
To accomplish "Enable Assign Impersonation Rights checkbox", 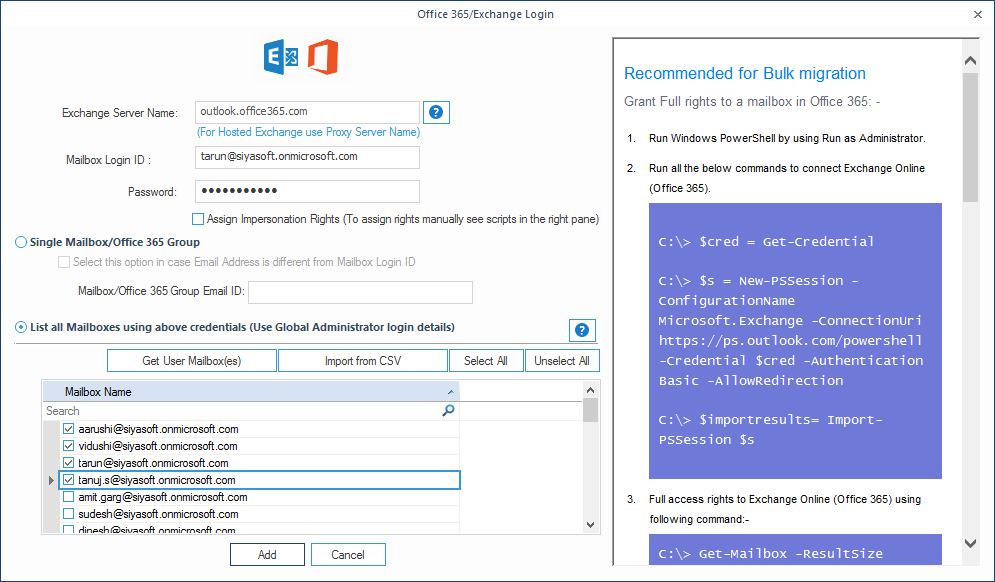I will coord(198,219).
